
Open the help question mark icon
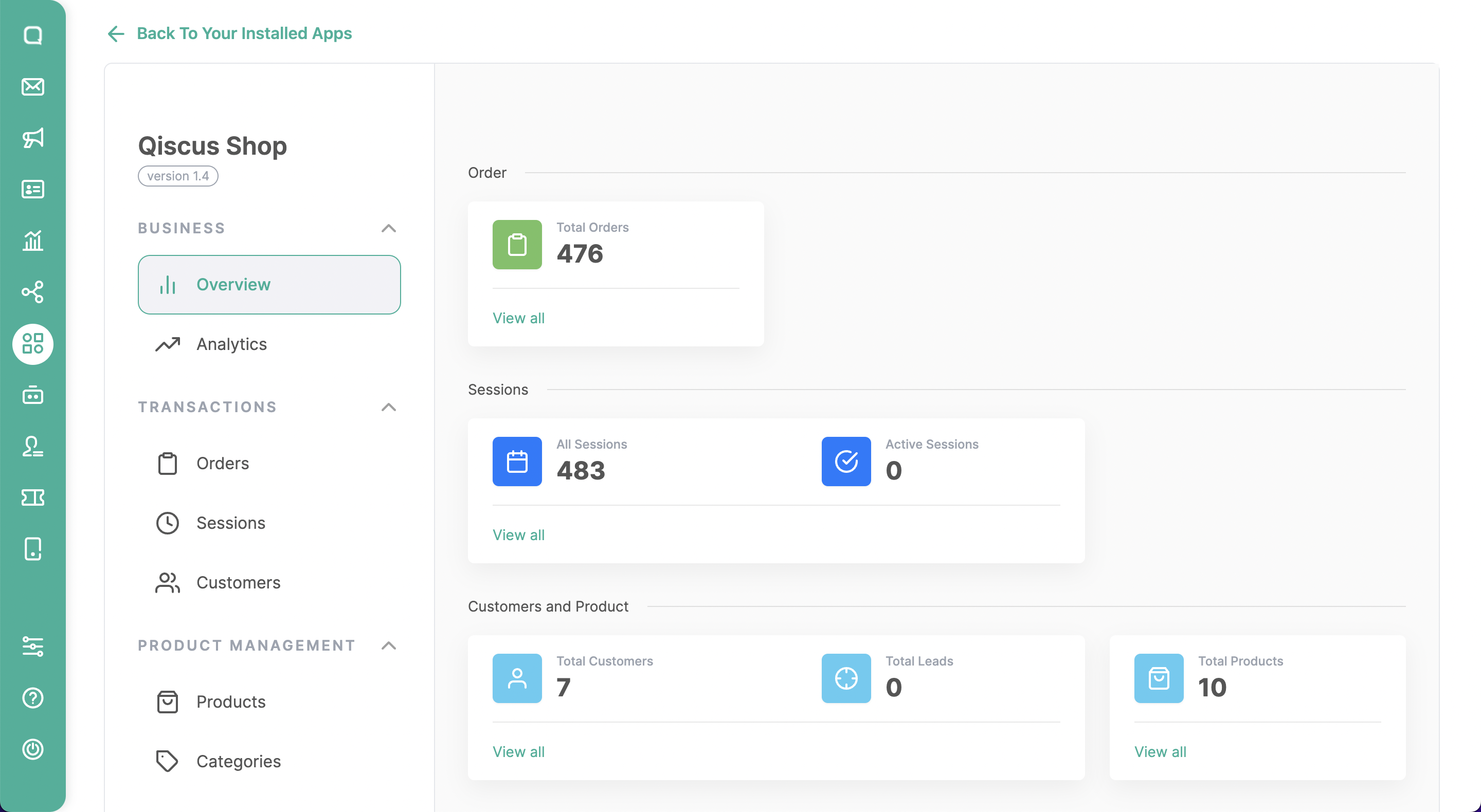tap(33, 697)
